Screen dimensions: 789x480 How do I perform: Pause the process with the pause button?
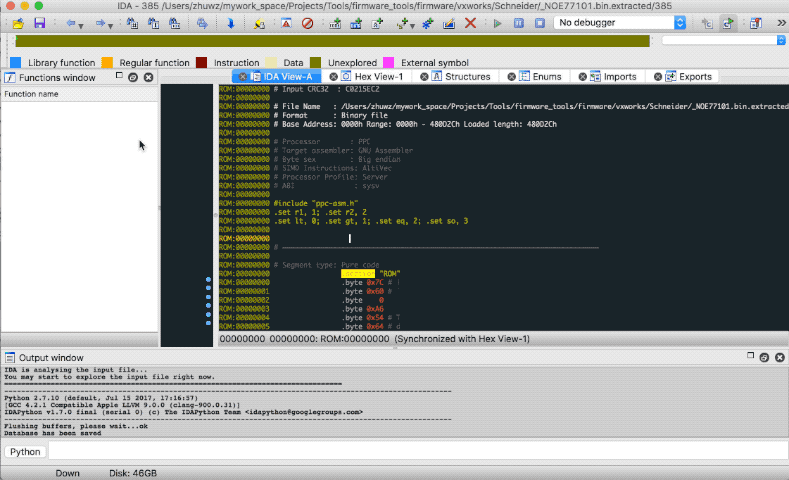[519, 23]
